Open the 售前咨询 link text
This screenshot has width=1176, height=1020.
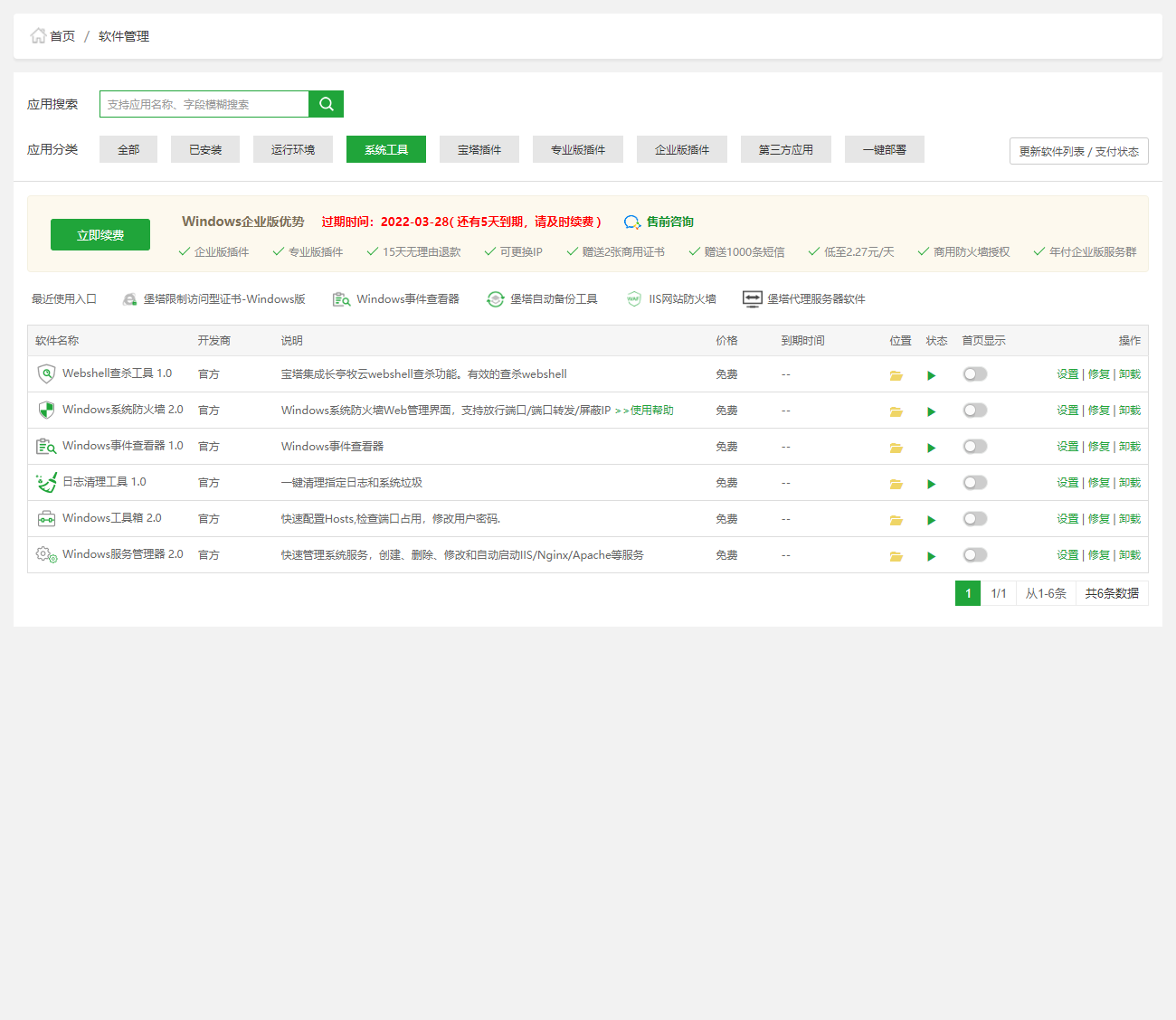click(x=670, y=222)
